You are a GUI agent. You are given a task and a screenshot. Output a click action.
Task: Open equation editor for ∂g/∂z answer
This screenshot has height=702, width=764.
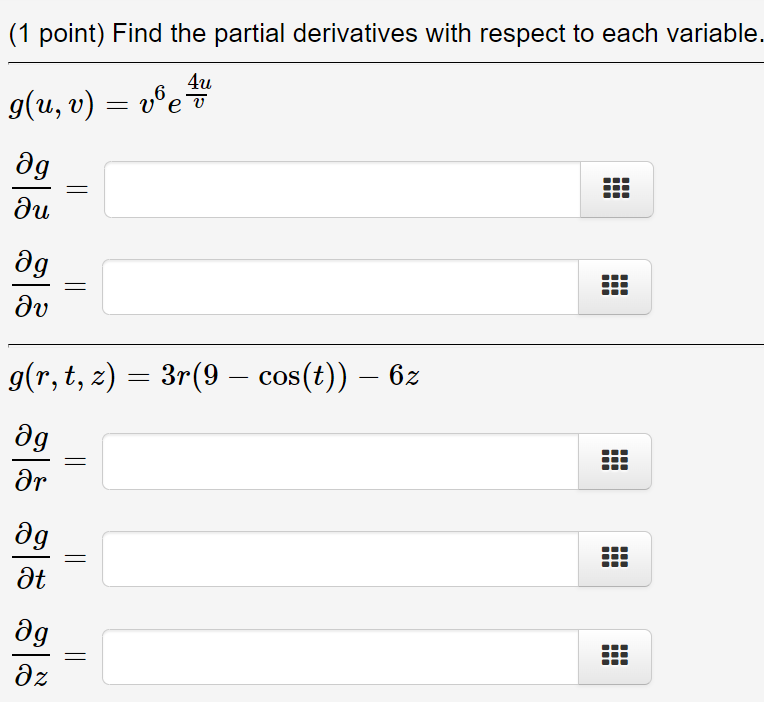pos(615,656)
